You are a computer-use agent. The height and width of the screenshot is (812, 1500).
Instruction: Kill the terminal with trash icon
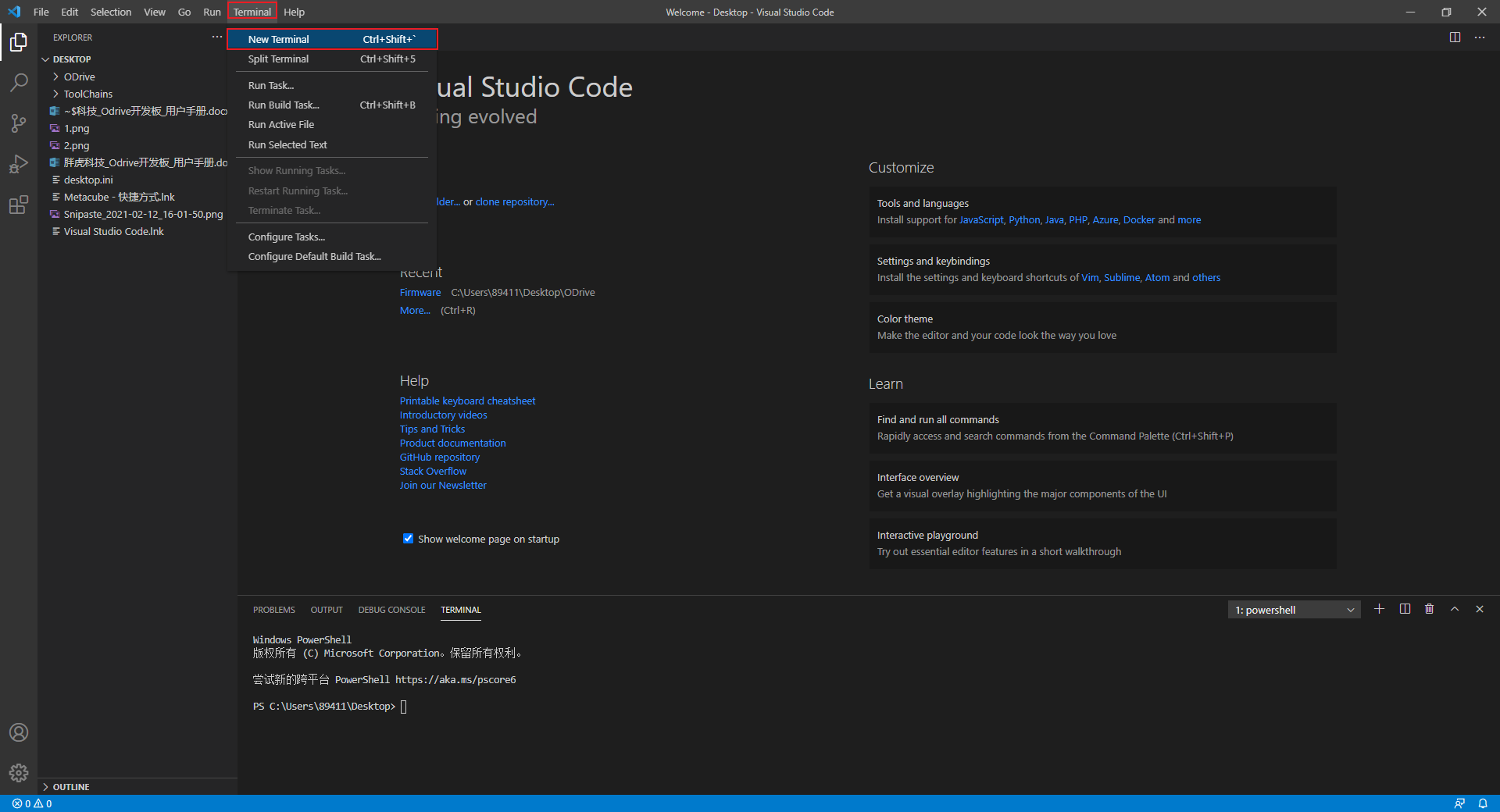coord(1430,609)
